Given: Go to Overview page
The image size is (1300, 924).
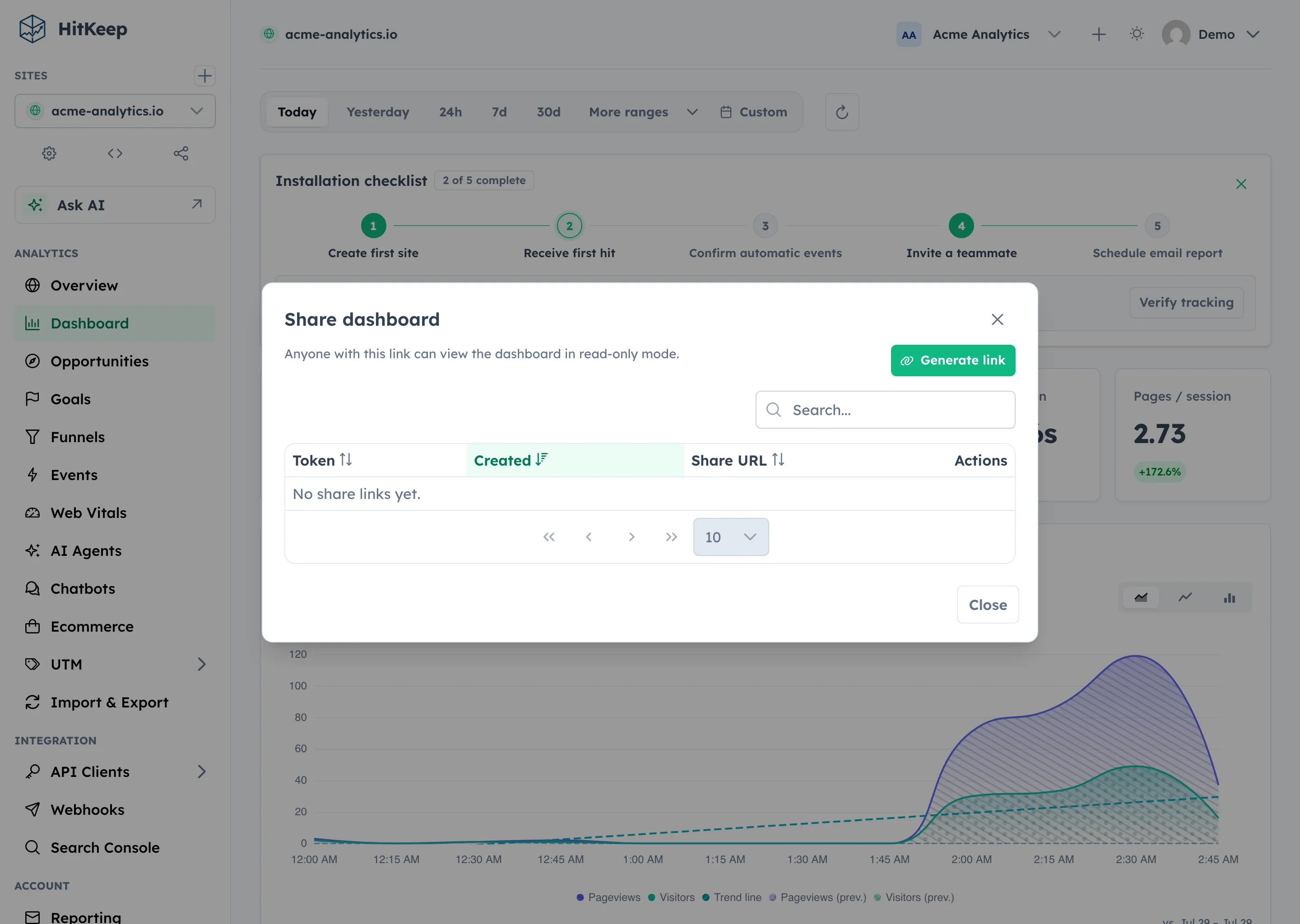Looking at the screenshot, I should point(115,285).
